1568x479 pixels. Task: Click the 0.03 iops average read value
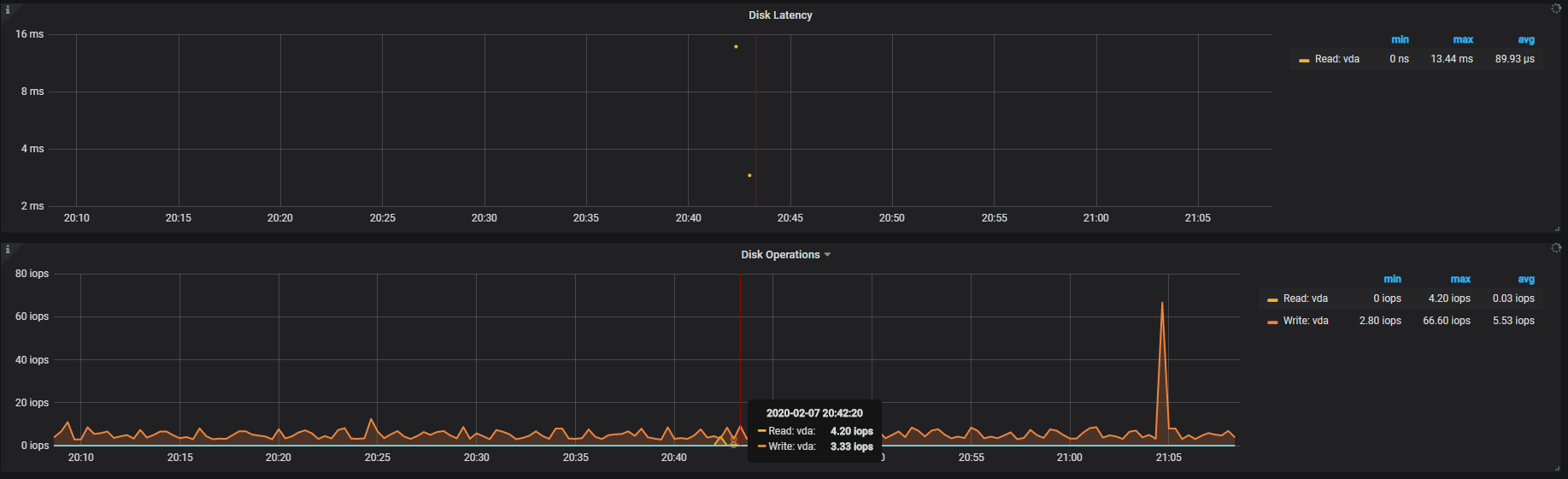coord(1513,299)
